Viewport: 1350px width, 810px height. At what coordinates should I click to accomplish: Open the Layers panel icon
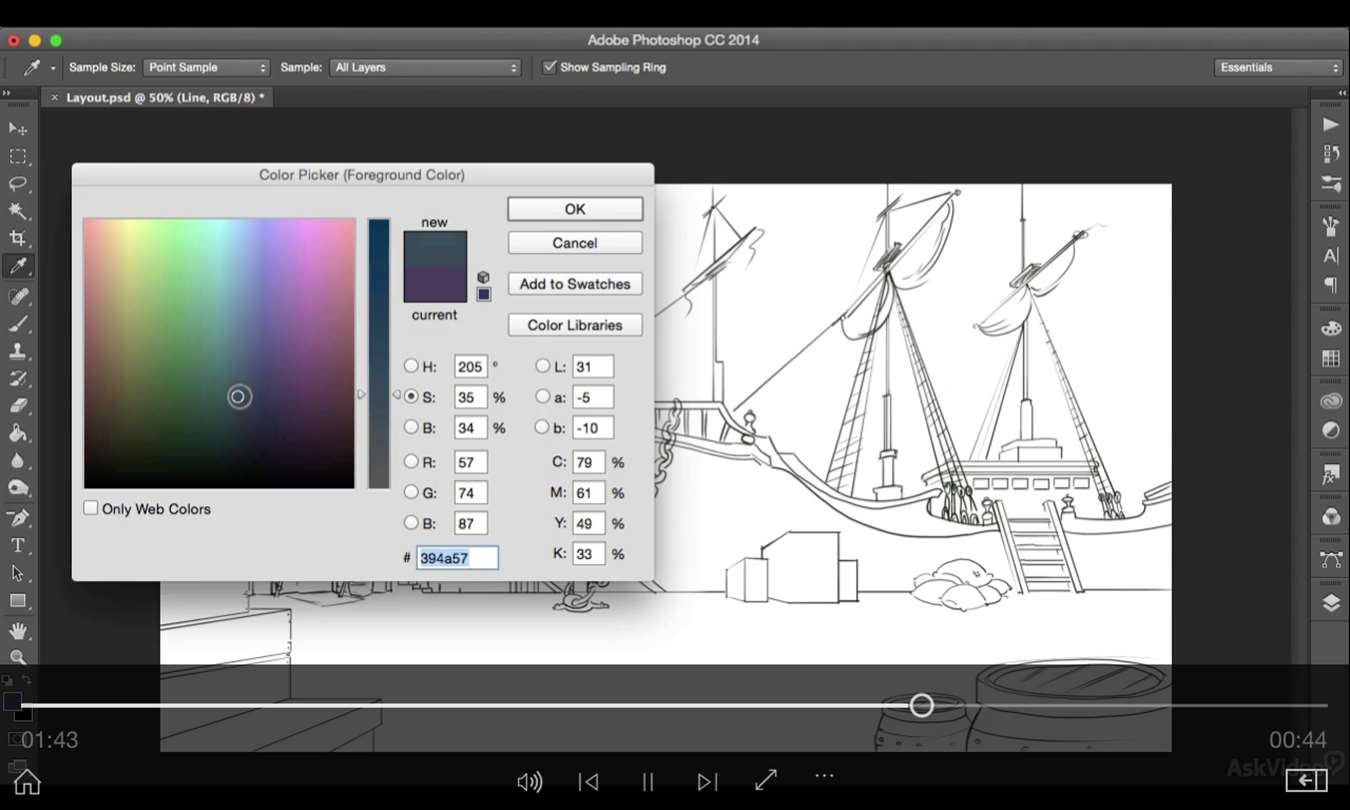tap(1331, 603)
